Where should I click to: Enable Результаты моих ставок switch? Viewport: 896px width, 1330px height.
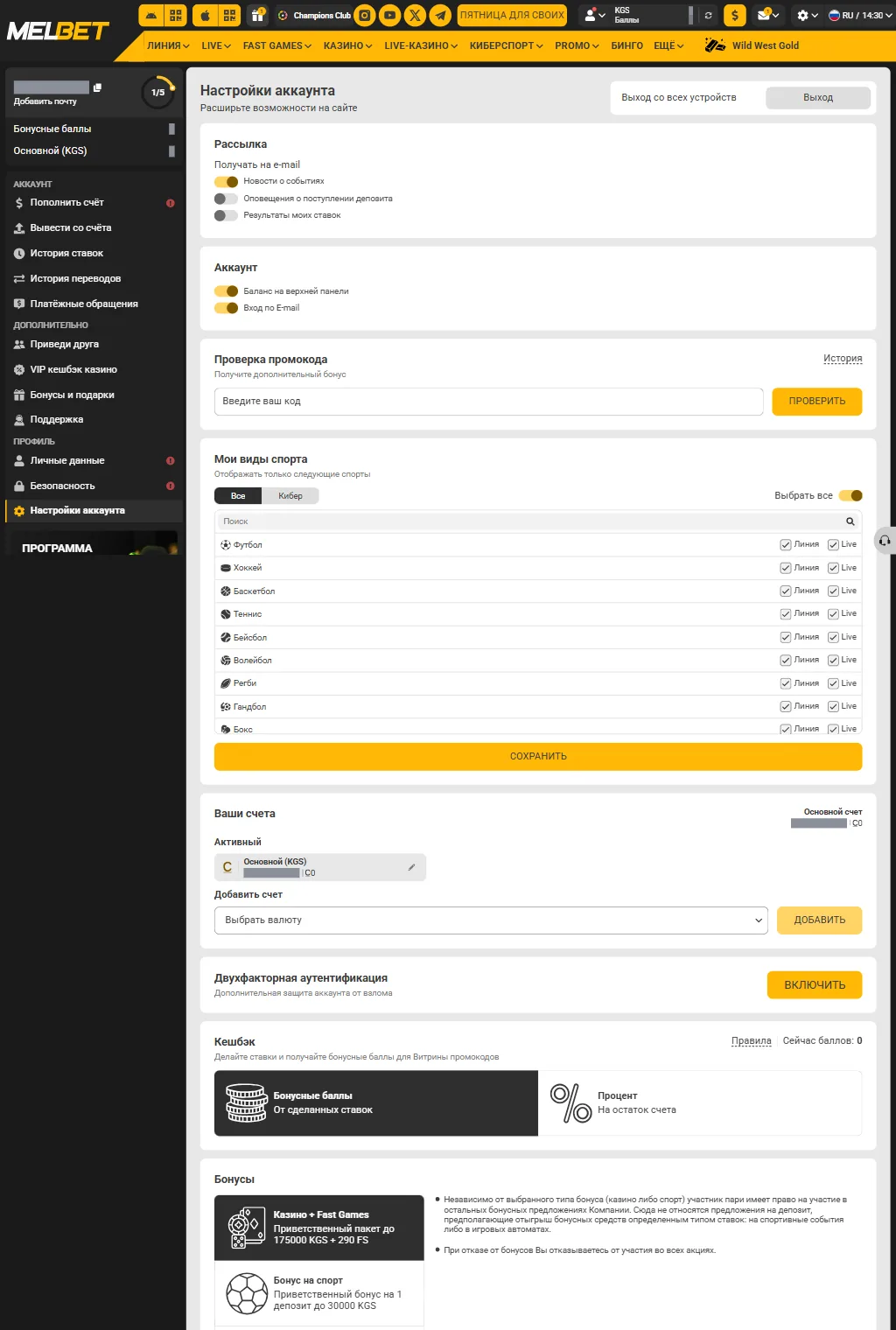pyautogui.click(x=226, y=215)
